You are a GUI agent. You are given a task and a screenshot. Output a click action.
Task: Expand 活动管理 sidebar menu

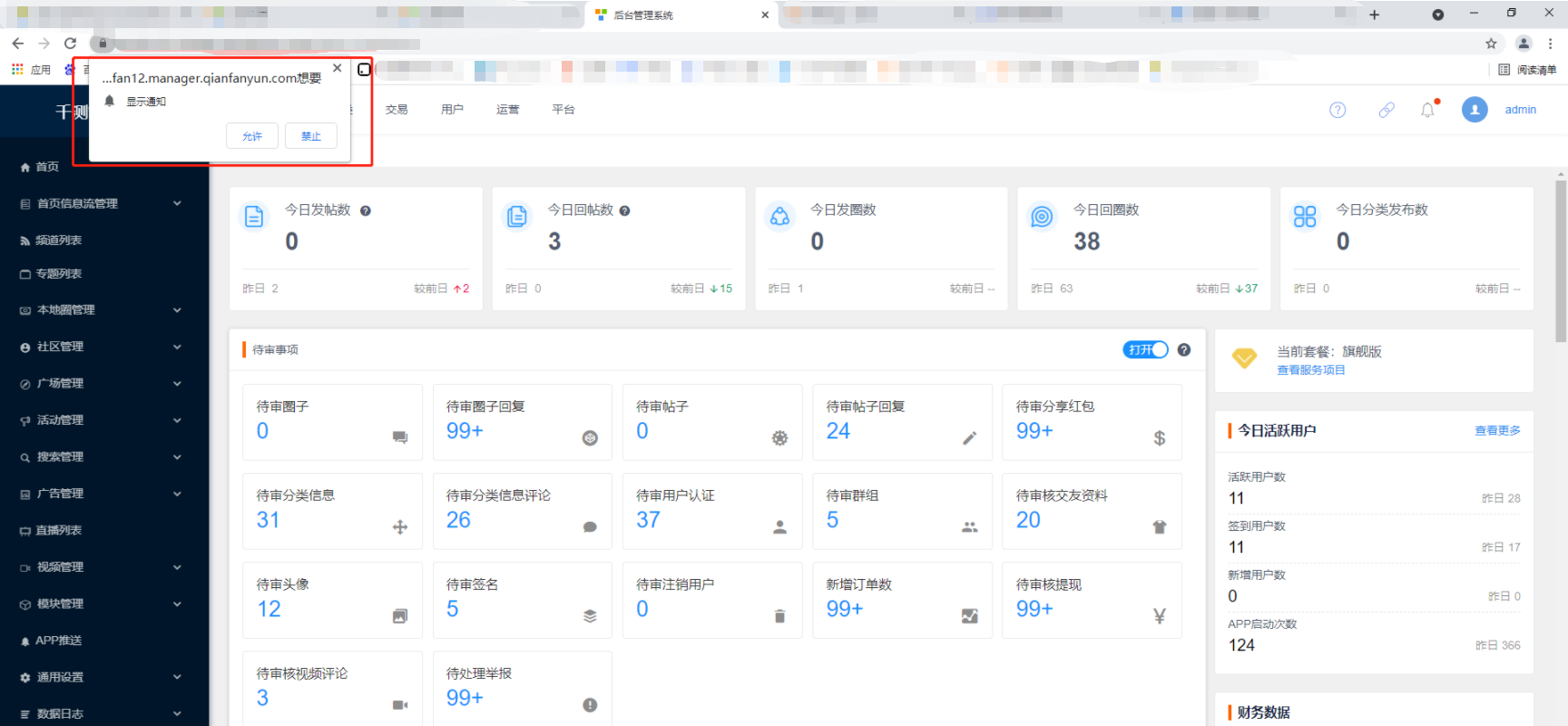[104, 420]
